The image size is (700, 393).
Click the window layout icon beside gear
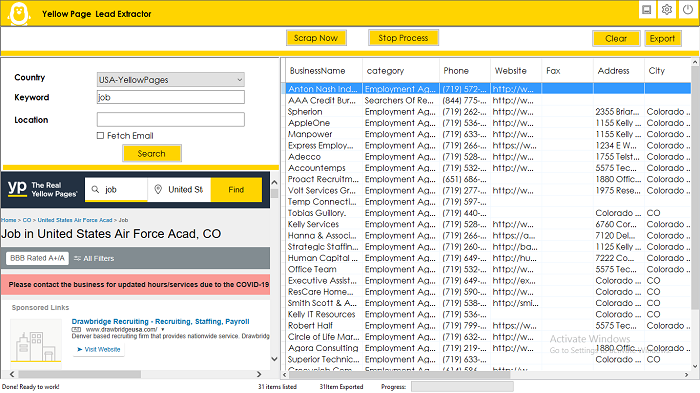click(x=646, y=10)
